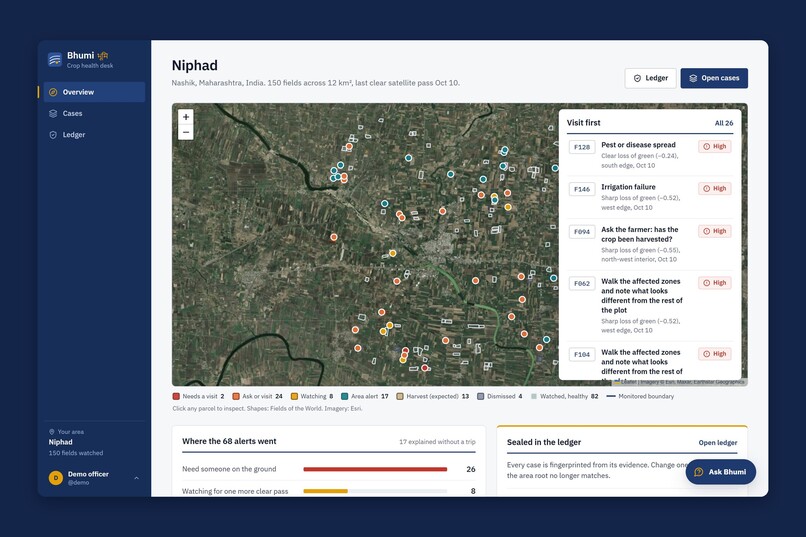This screenshot has width=806, height=537.
Task: Click the Your area location pin icon
Action: (51, 432)
